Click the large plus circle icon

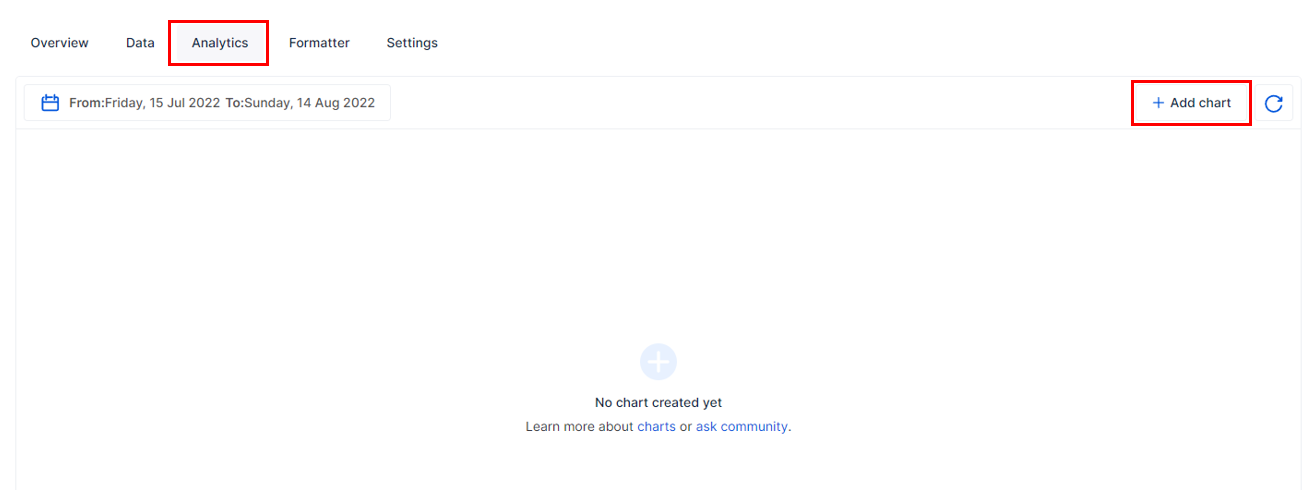(658, 361)
